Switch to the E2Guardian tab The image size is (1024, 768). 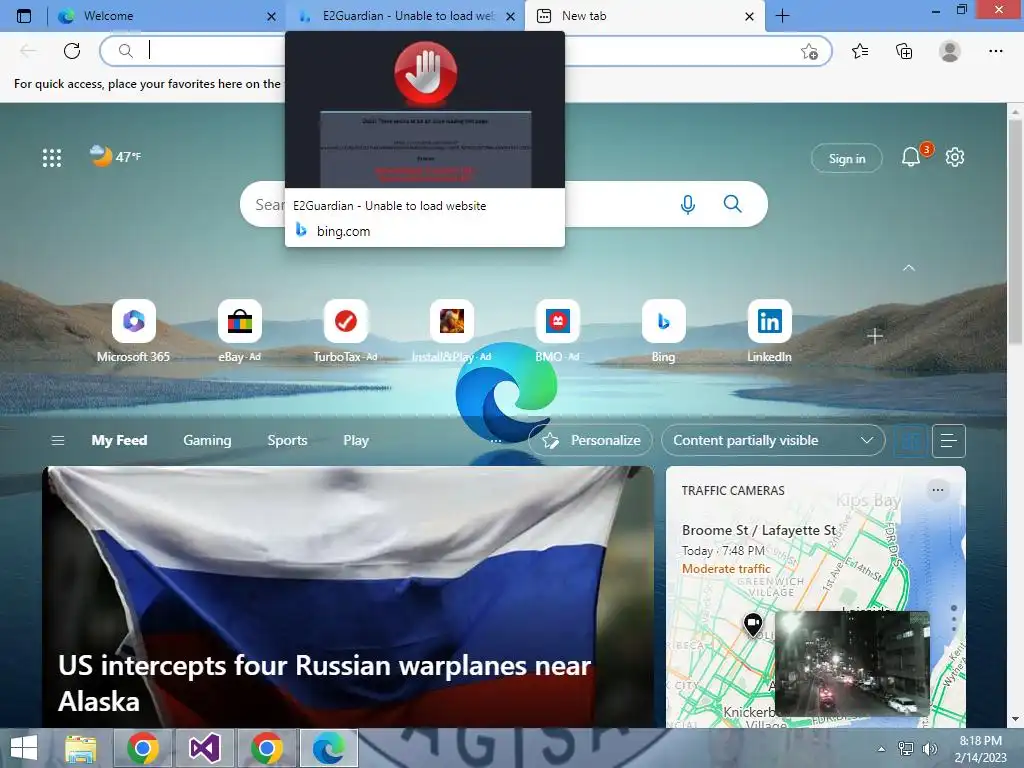(x=406, y=16)
